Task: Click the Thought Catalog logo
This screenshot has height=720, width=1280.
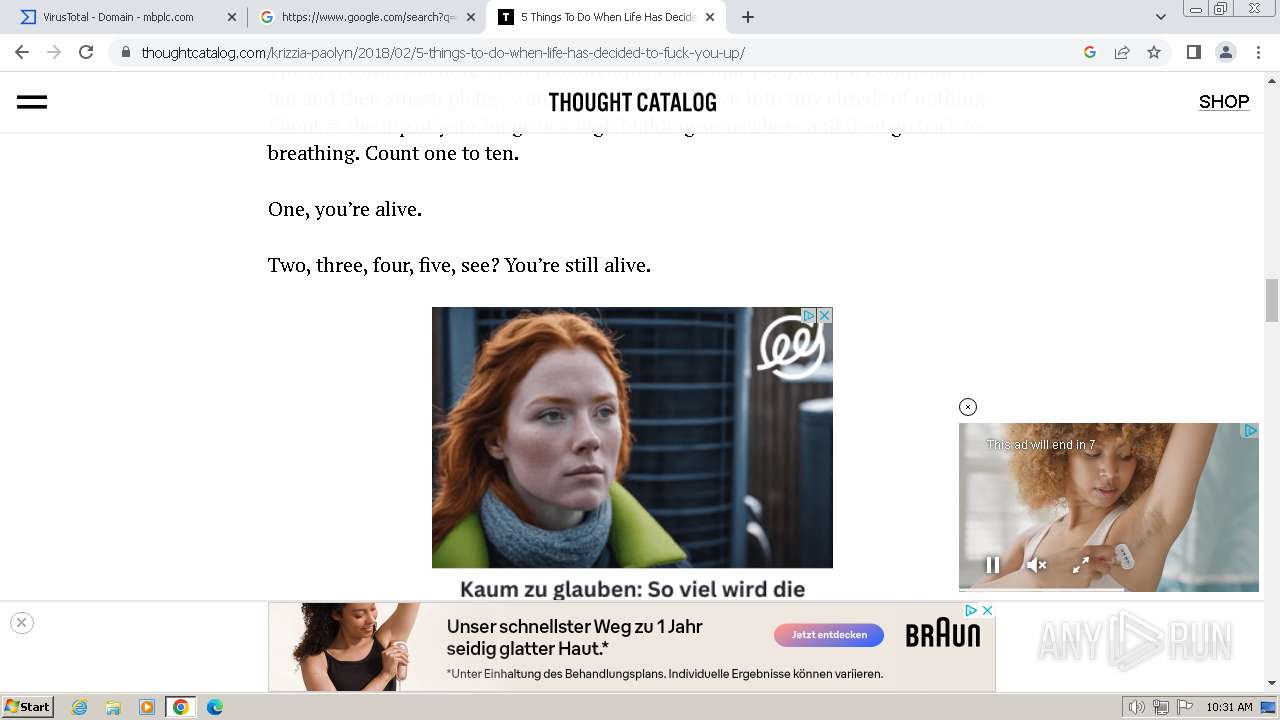Action: pyautogui.click(x=632, y=102)
